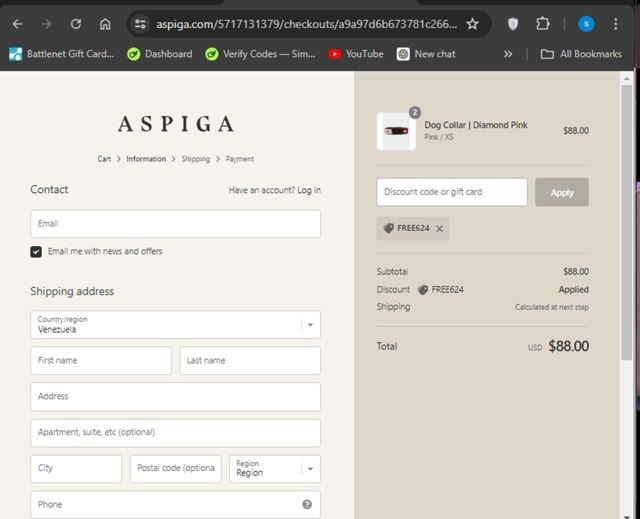Focus the Apartment, suite field

[176, 432]
